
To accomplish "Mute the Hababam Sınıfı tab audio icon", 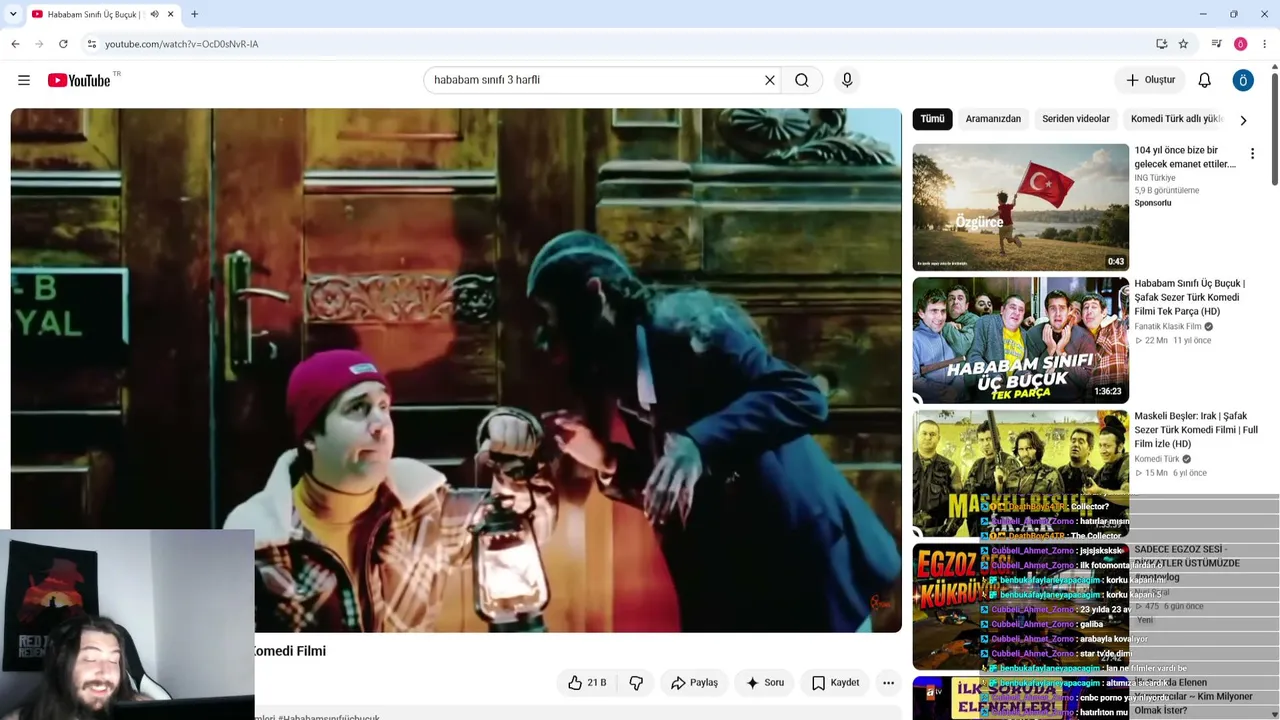I will point(154,14).
